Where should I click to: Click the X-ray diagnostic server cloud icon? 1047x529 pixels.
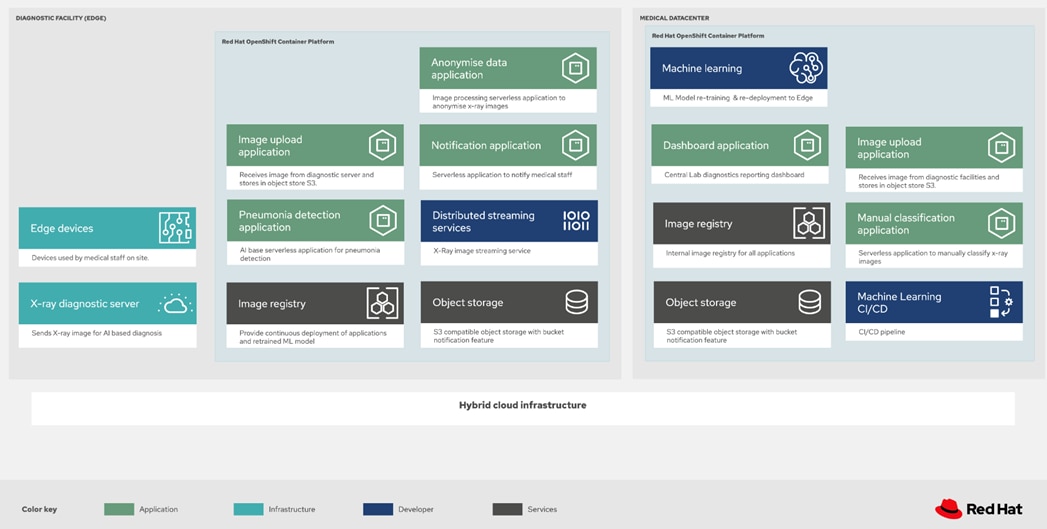(x=176, y=303)
